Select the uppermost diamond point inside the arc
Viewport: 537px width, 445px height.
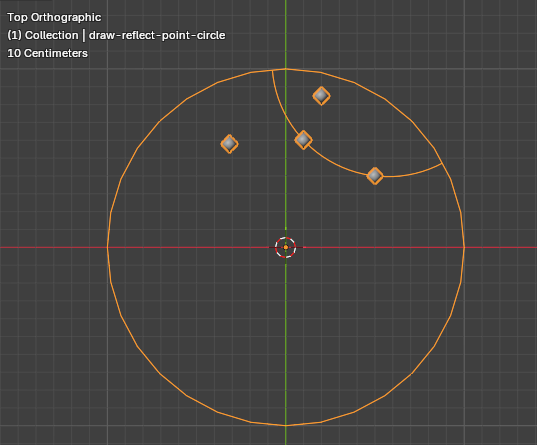[x=321, y=96]
